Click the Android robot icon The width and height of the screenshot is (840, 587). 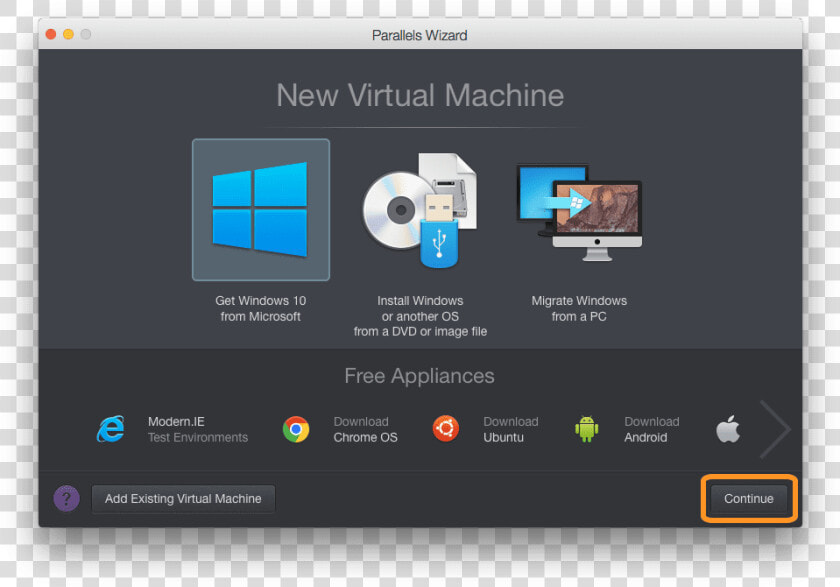point(587,429)
